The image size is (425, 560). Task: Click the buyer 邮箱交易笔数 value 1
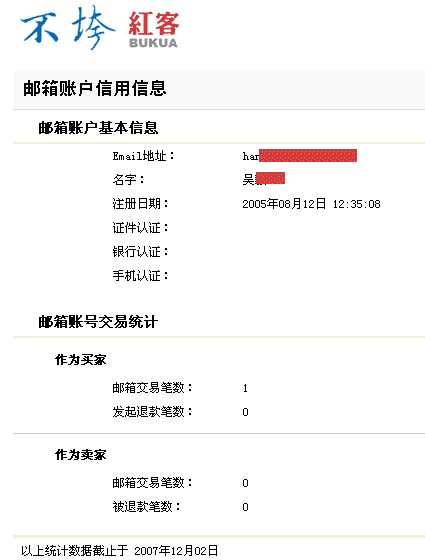(x=245, y=388)
